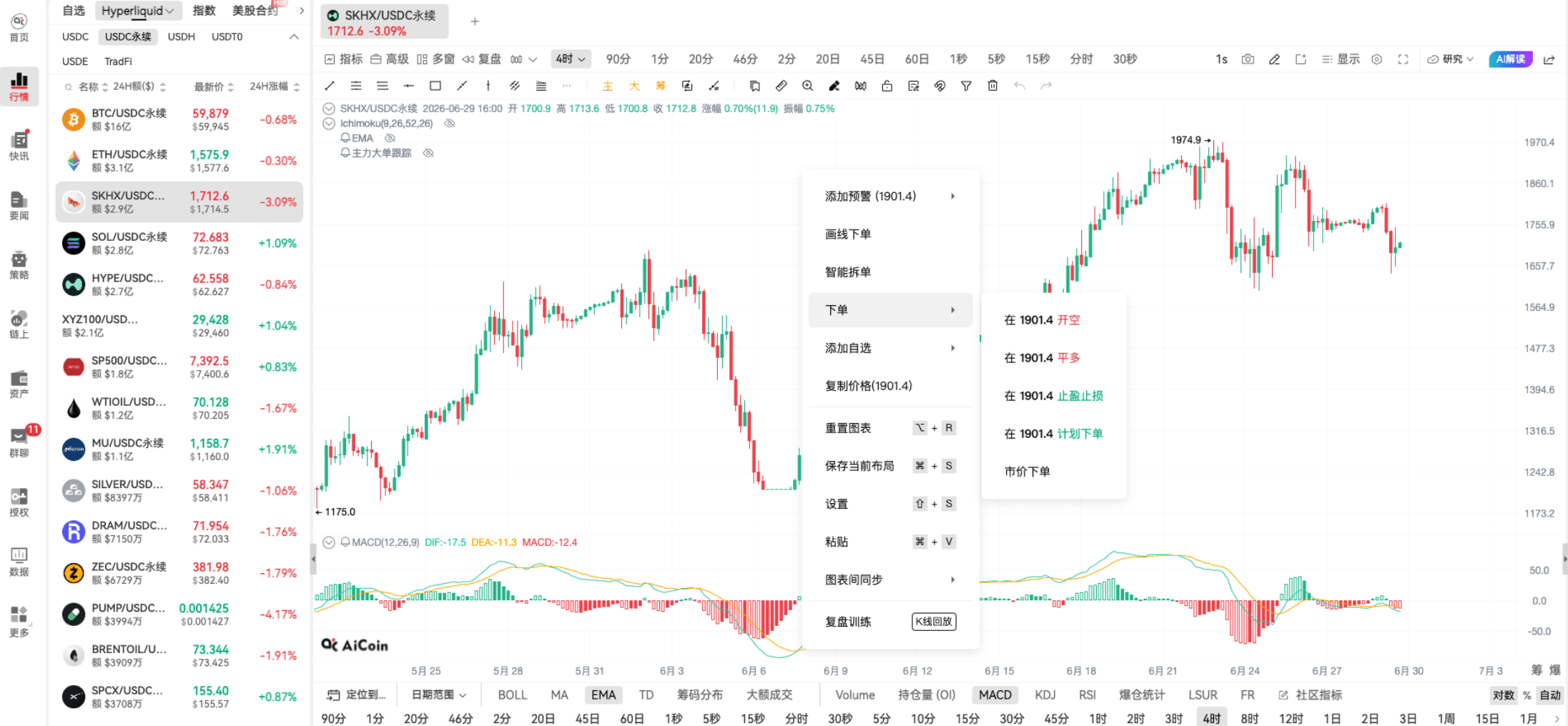This screenshot has height=726, width=1568.
Task: Click the trash delete drawings icon
Action: pos(992,86)
